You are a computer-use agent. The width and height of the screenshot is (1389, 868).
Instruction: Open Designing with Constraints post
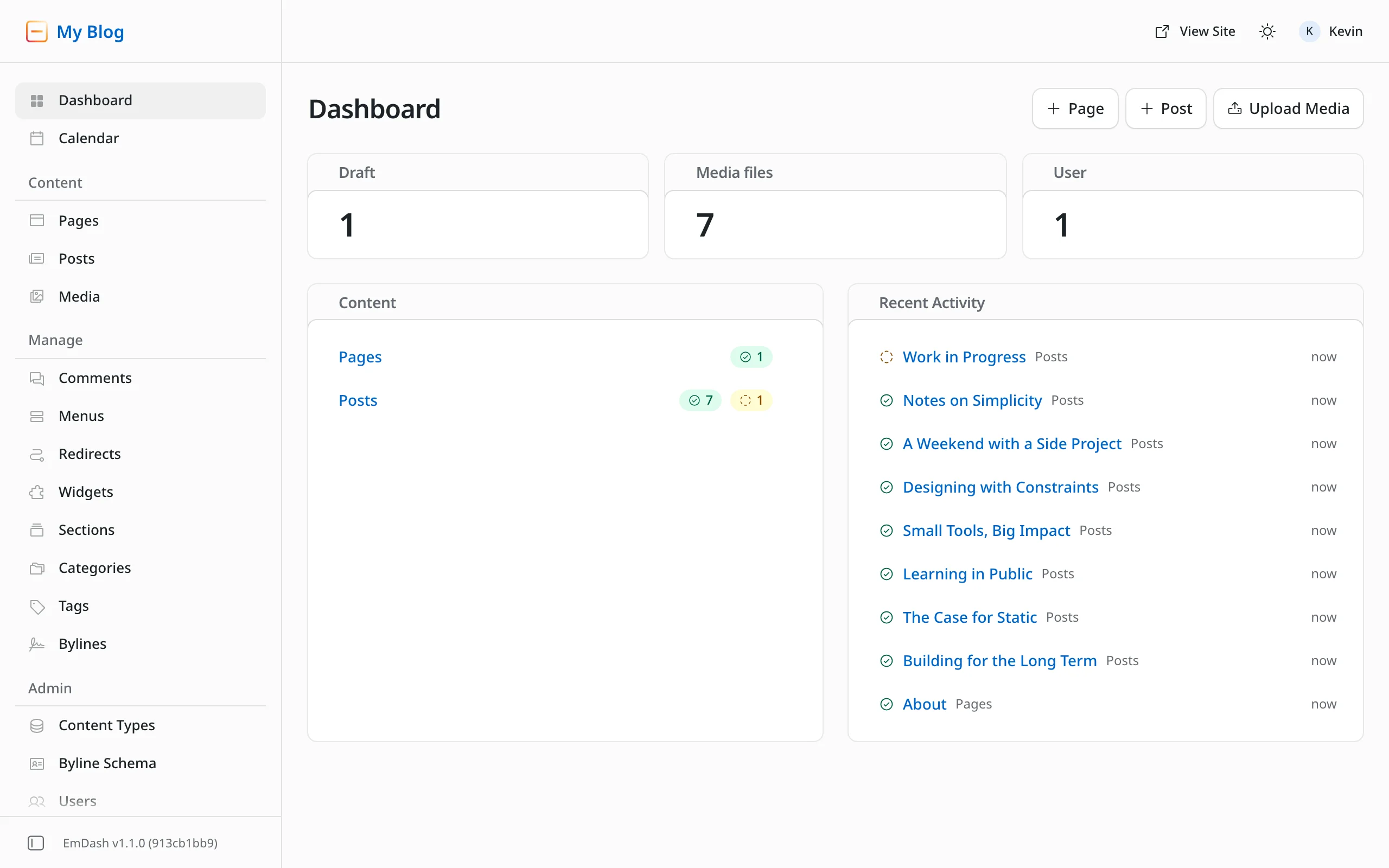(x=1000, y=487)
